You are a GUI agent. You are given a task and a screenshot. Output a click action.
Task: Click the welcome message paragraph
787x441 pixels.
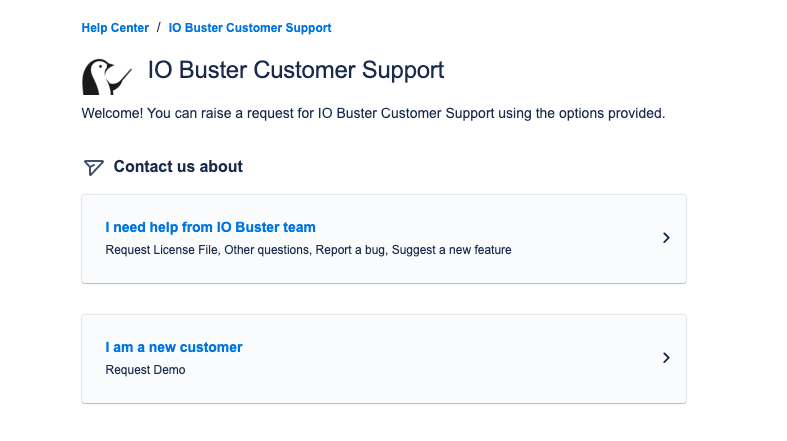pos(372,114)
